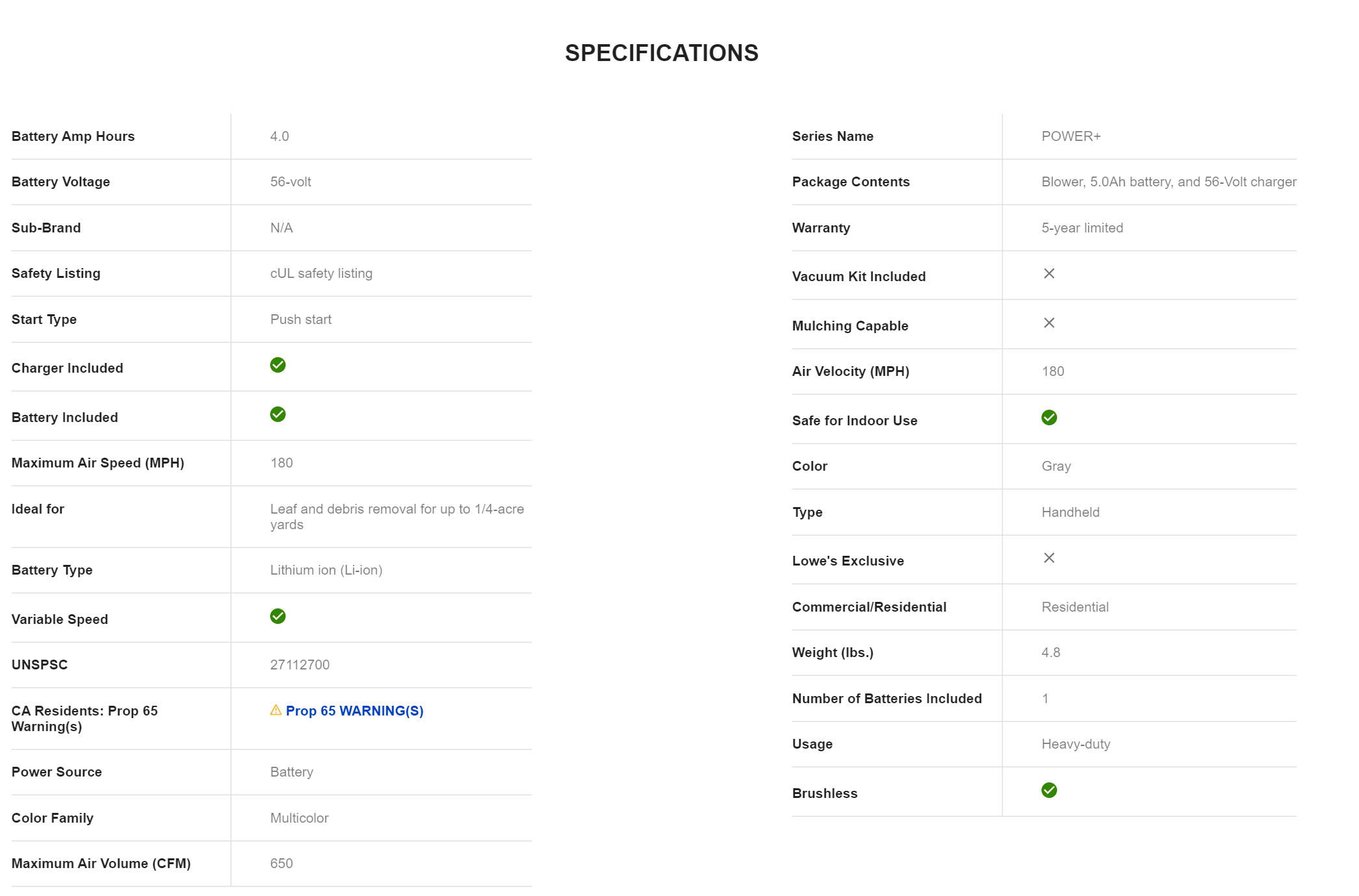Click the Series Name POWER+ value
The image size is (1359, 896).
click(1071, 136)
